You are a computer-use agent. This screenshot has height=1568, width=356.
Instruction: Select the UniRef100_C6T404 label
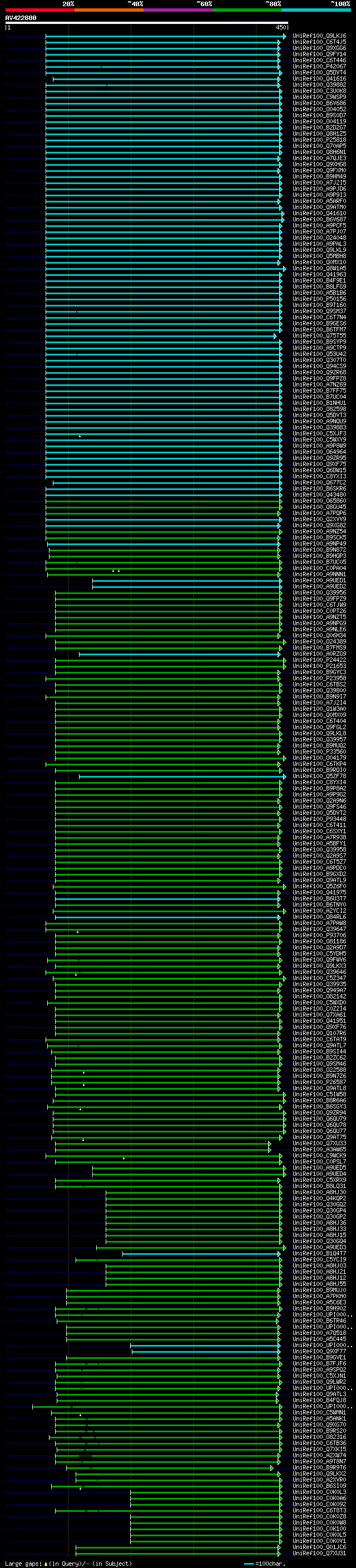click(x=319, y=721)
